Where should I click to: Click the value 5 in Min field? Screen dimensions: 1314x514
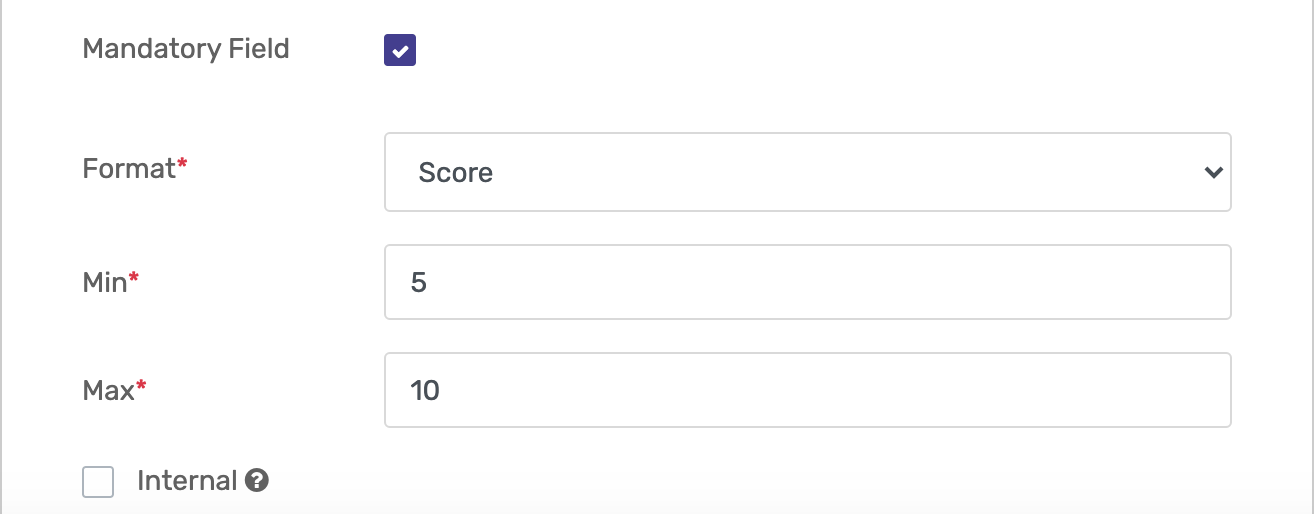tap(418, 282)
